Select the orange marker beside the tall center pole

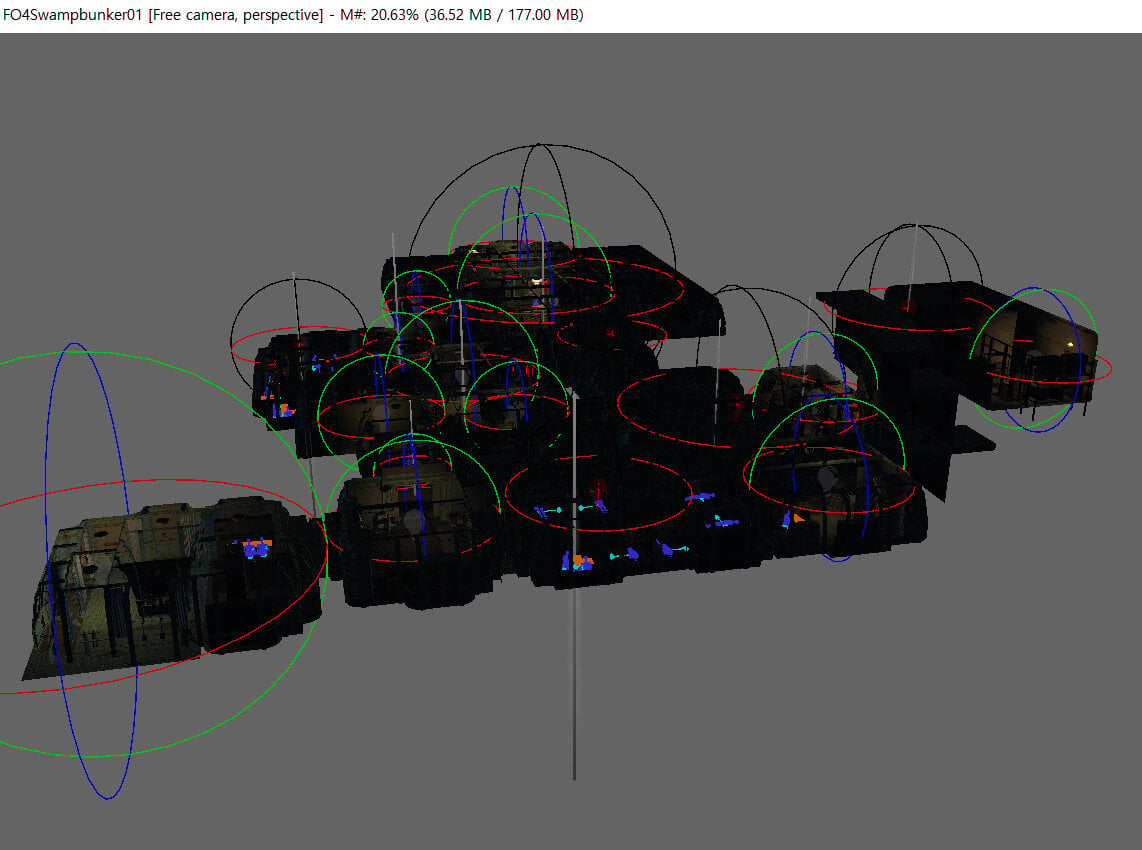580,562
